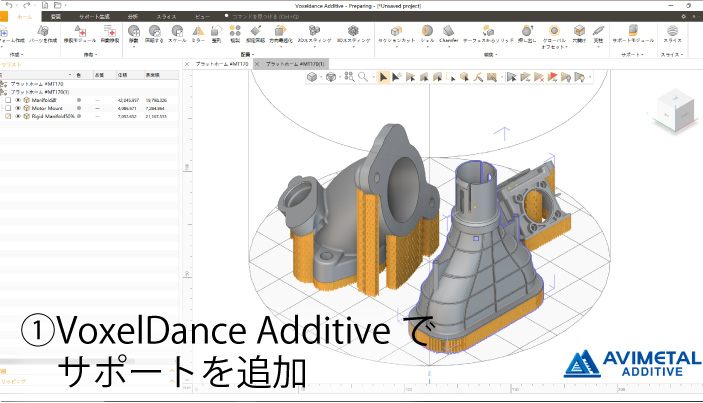Expand the 作成 group dropdown arrow

(22, 55)
